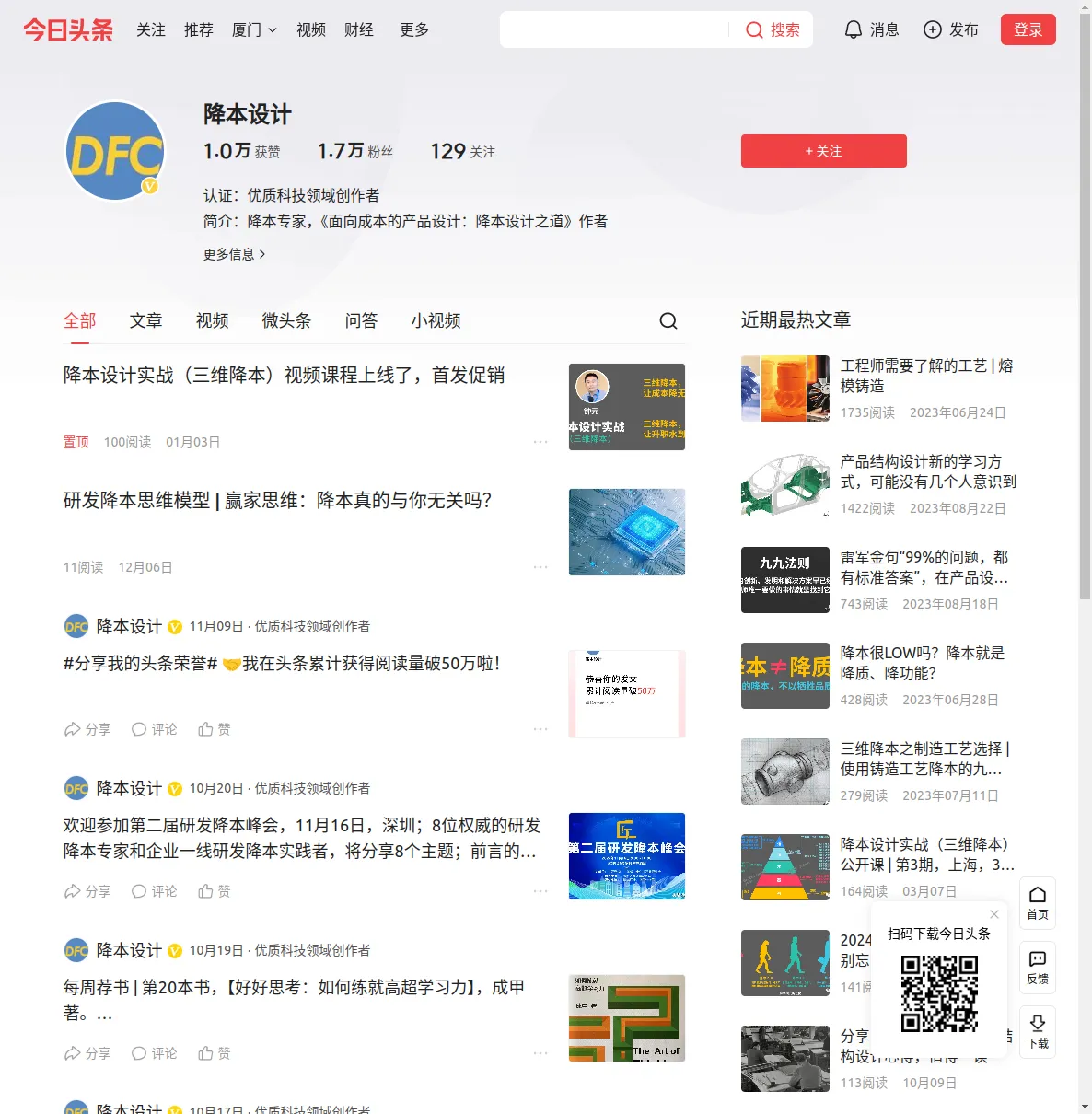Open the 问答 tab

[x=362, y=320]
